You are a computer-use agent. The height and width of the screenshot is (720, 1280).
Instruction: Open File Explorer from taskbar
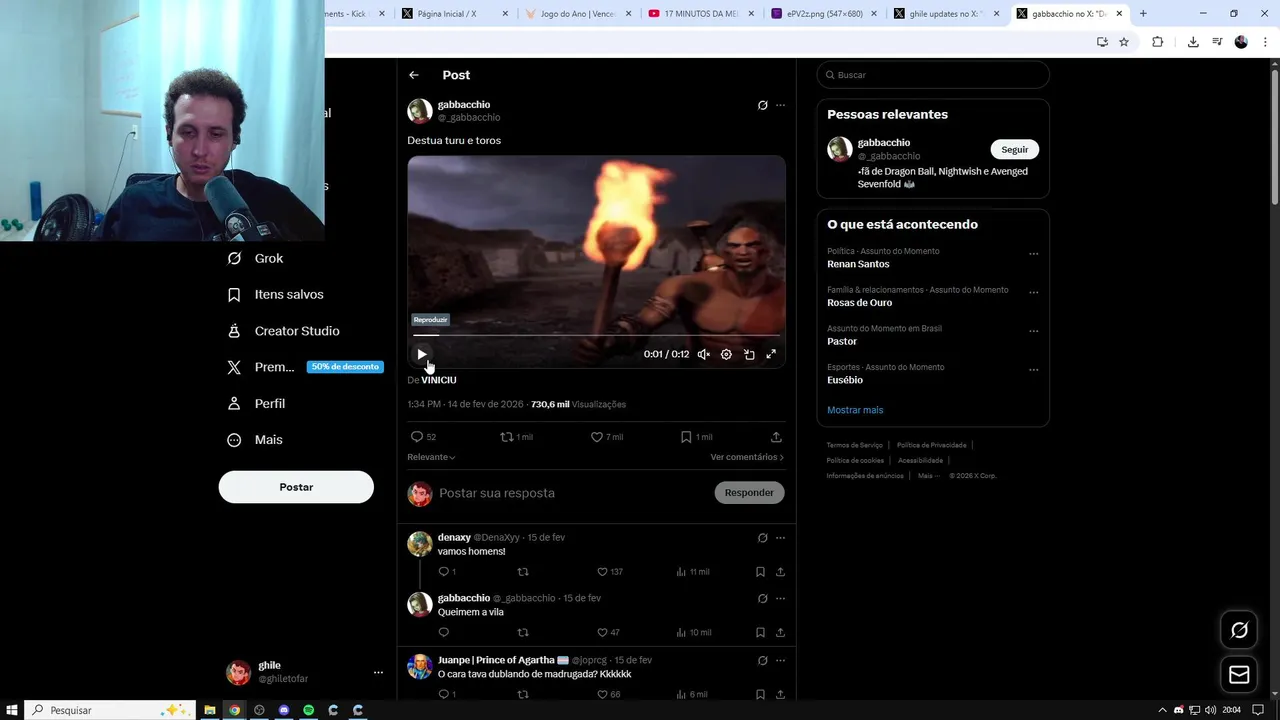210,710
